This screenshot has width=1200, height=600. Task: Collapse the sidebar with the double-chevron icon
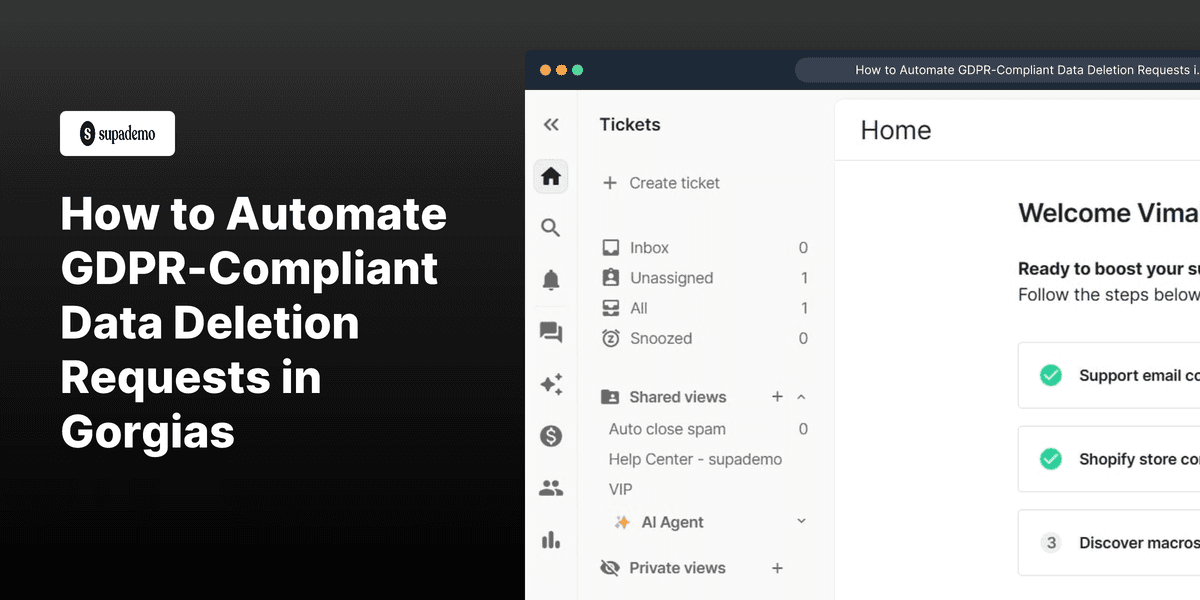point(551,124)
